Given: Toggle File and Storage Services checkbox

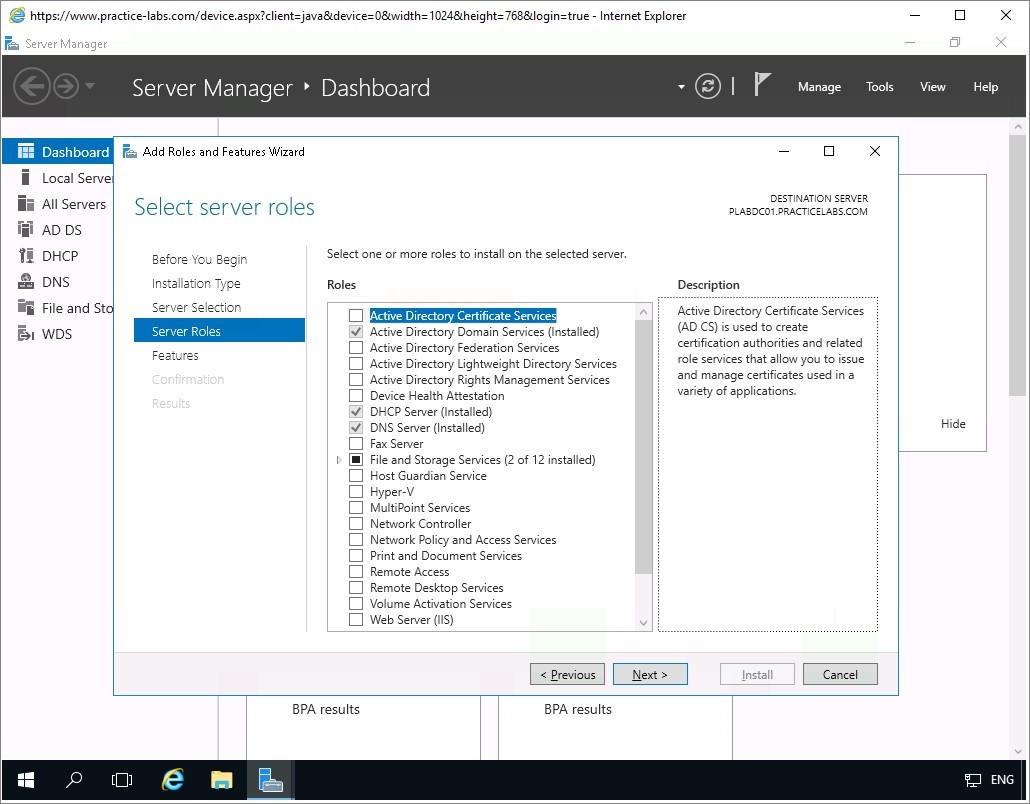Looking at the screenshot, I should point(356,460).
